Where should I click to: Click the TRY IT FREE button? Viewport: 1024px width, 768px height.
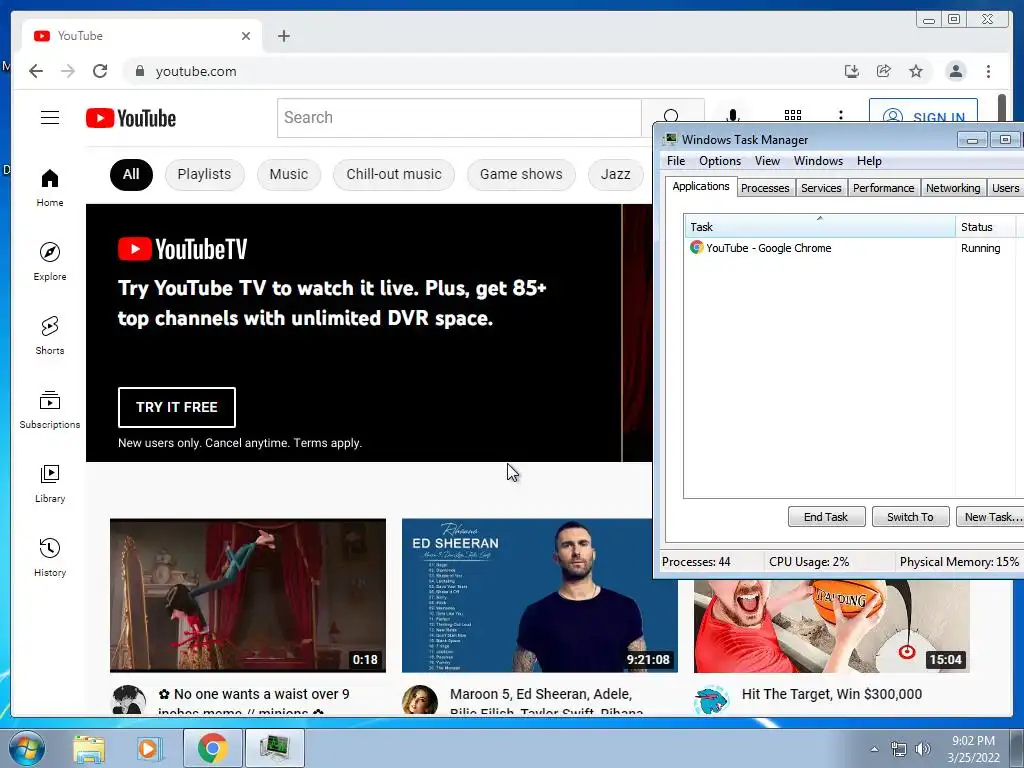(176, 407)
